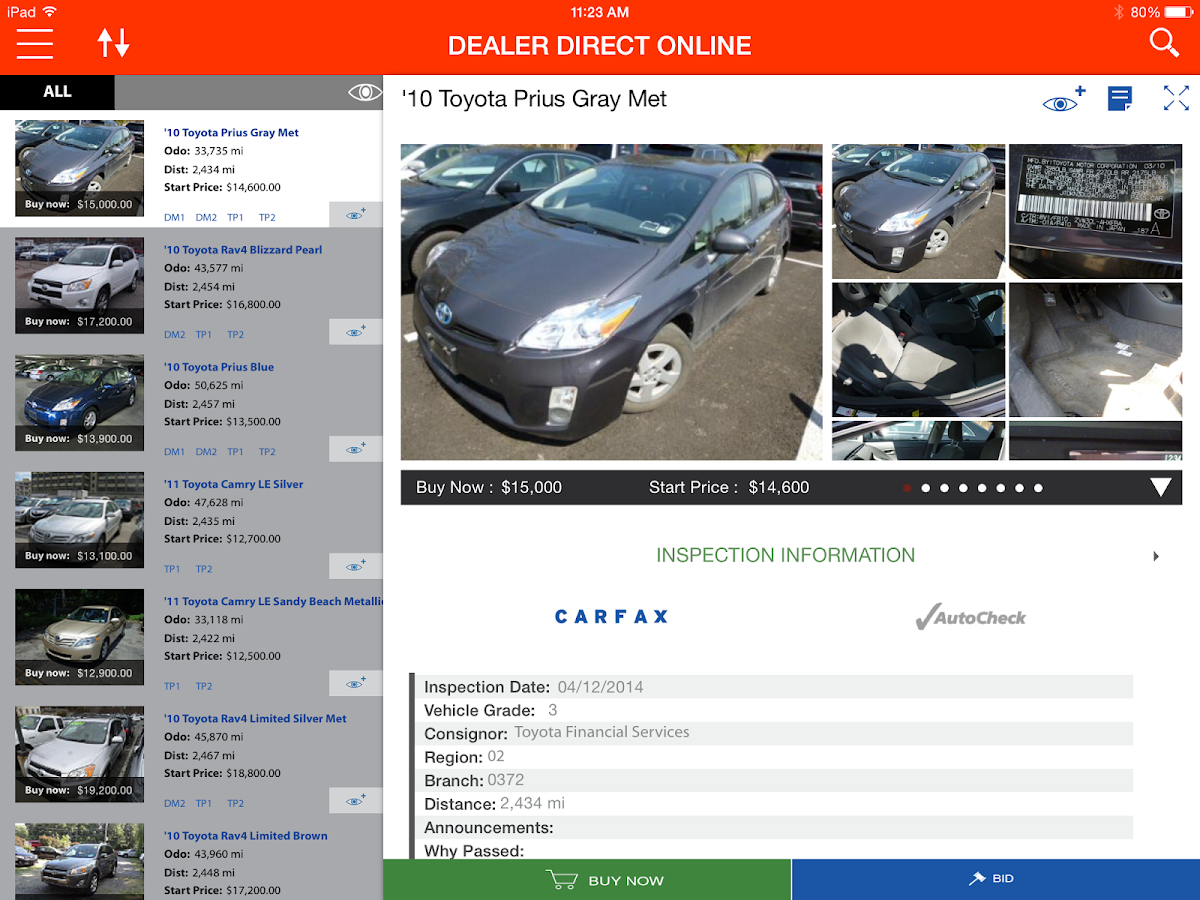View the main large Prius photo
This screenshot has height=900, width=1200.
coord(611,302)
